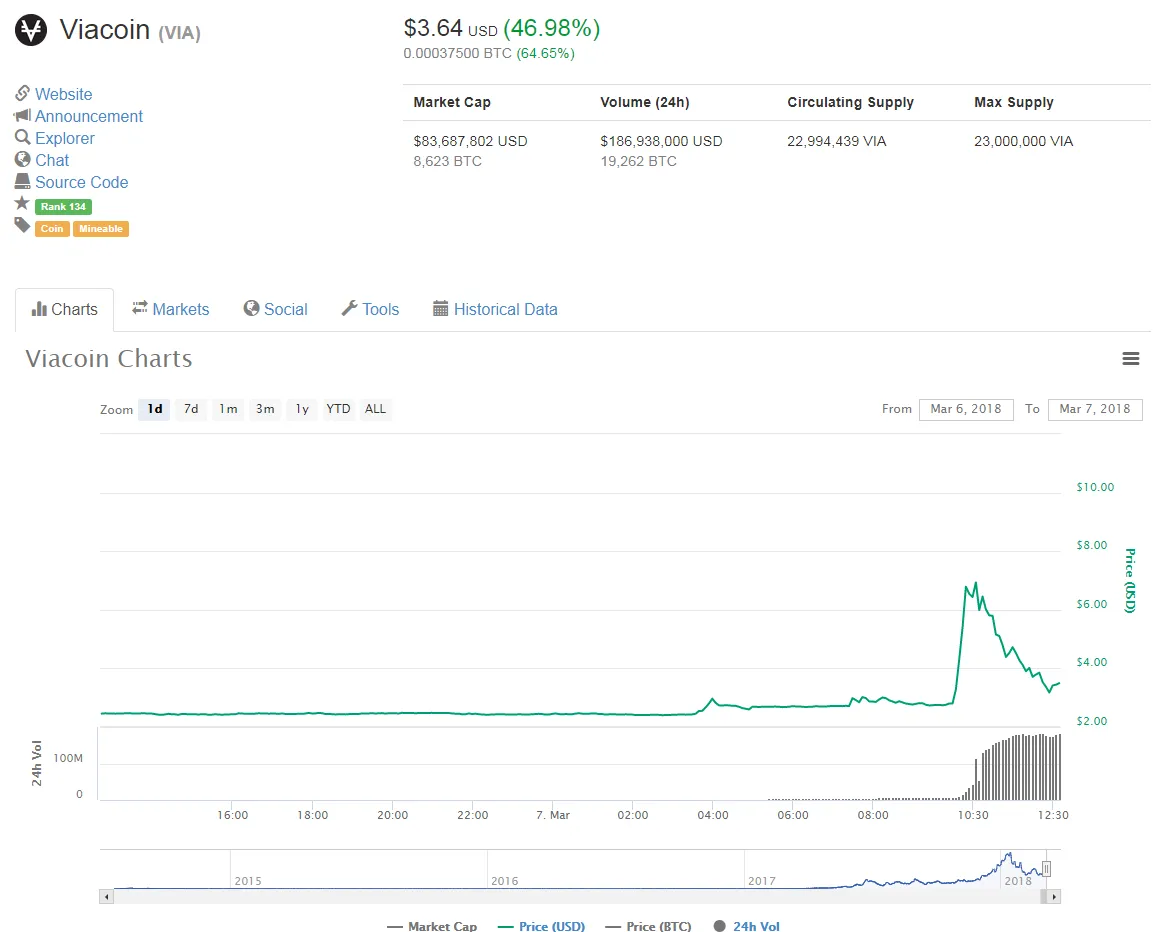This screenshot has width=1158, height=932.
Task: Toggle the Price (USD) series in legend
Action: [x=541, y=926]
